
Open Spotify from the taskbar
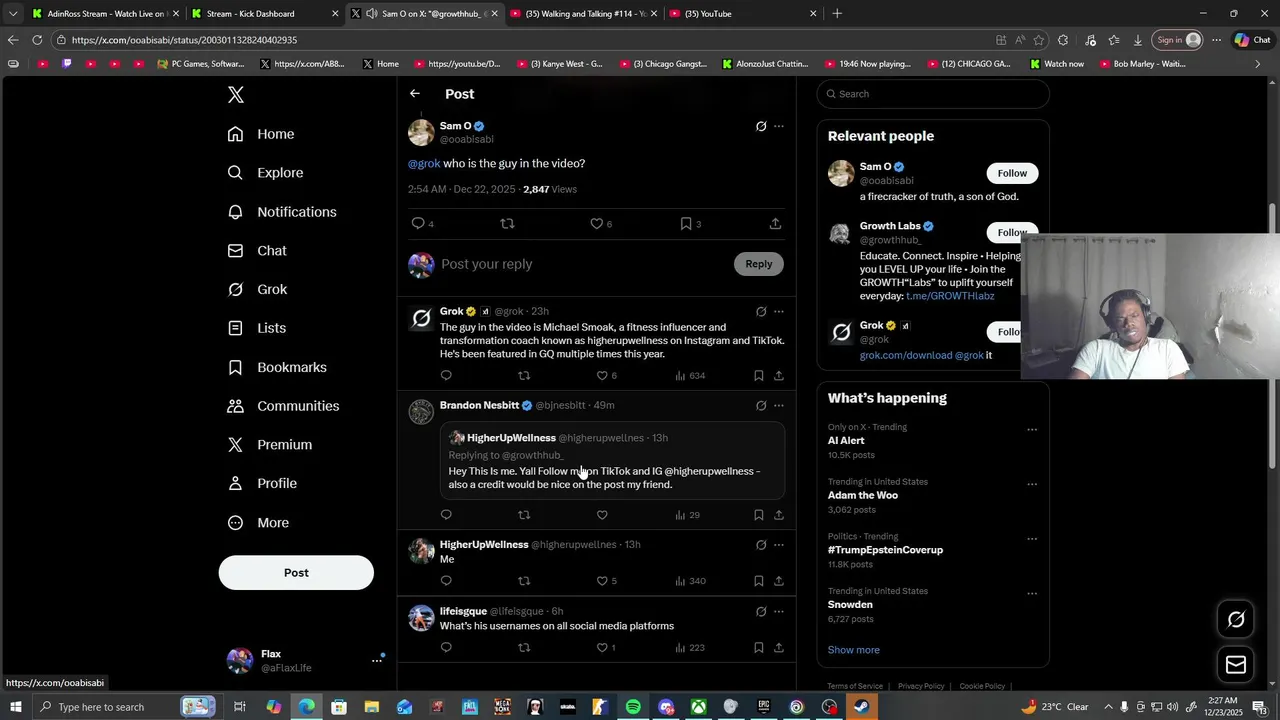click(x=633, y=707)
